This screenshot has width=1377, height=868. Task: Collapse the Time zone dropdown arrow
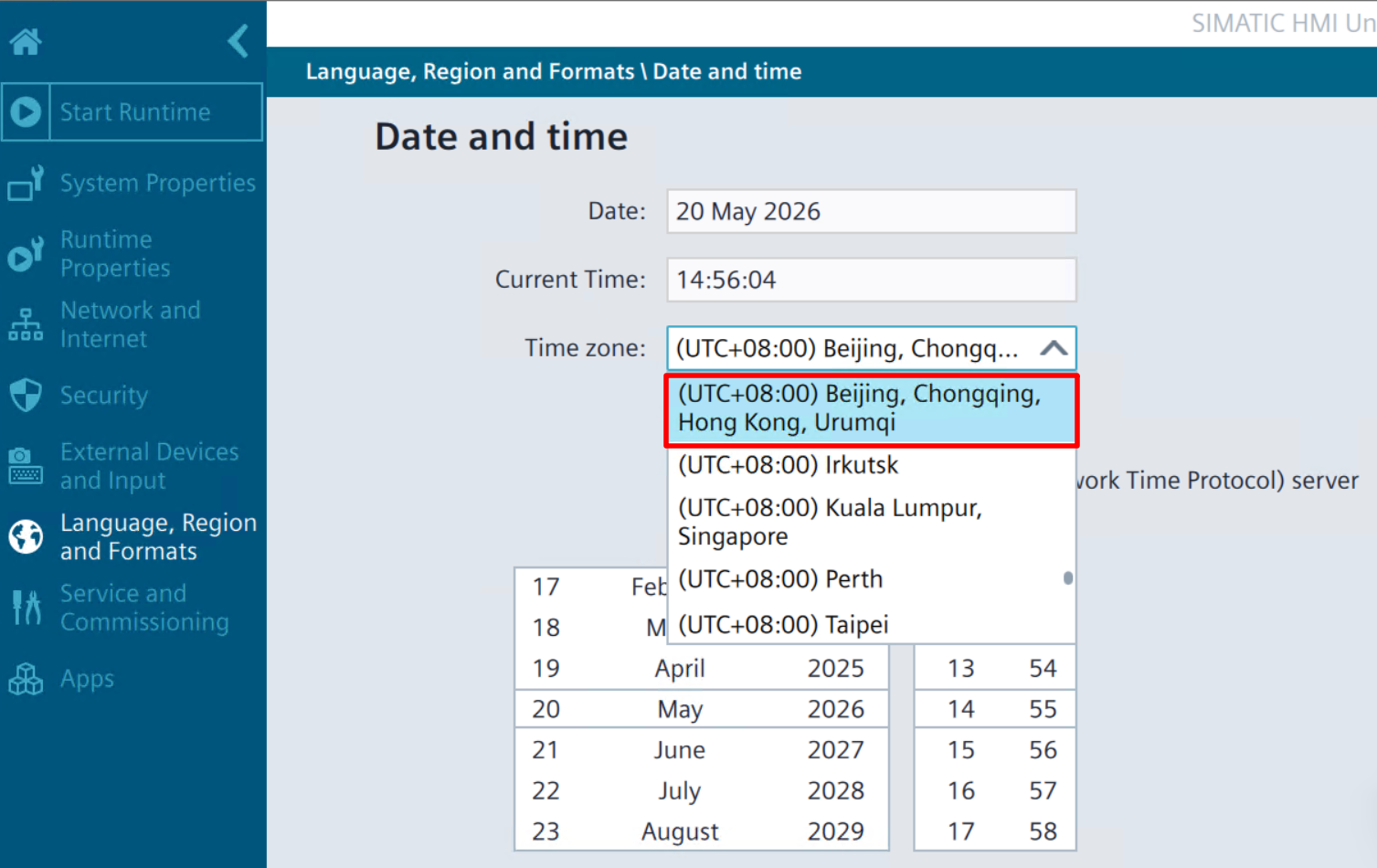pos(1054,348)
